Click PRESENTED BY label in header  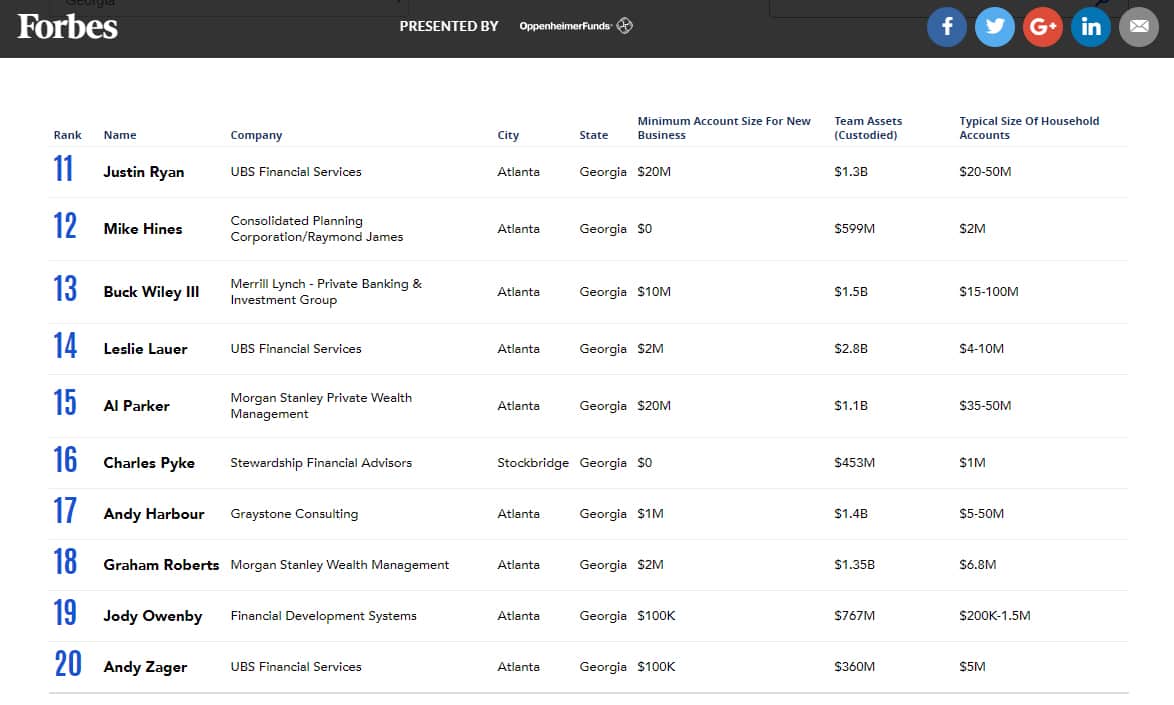tap(448, 26)
